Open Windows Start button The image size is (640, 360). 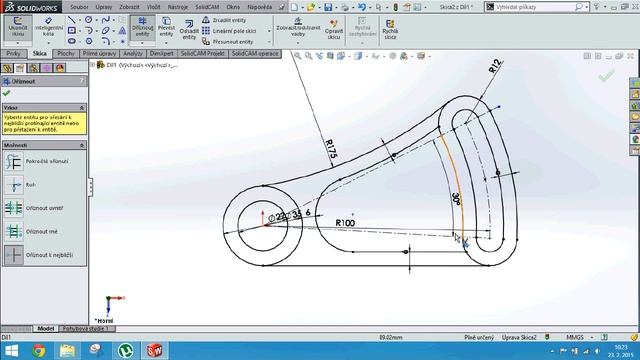click(11, 351)
